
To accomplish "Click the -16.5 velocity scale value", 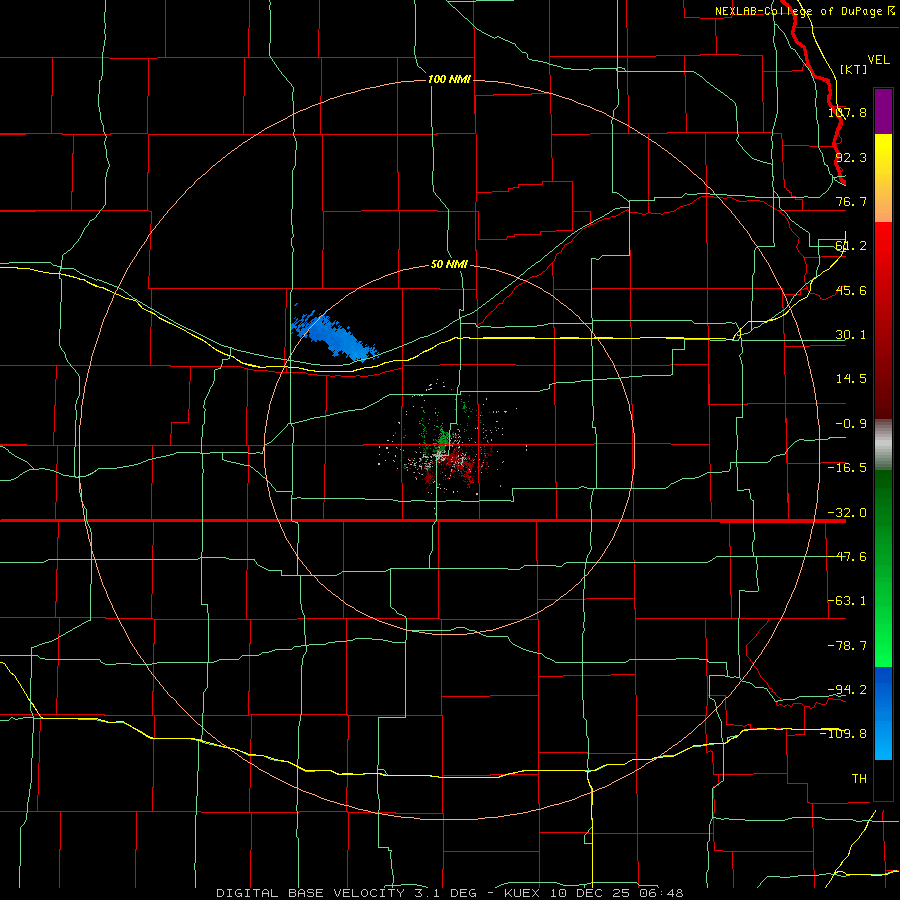I will pyautogui.click(x=847, y=468).
